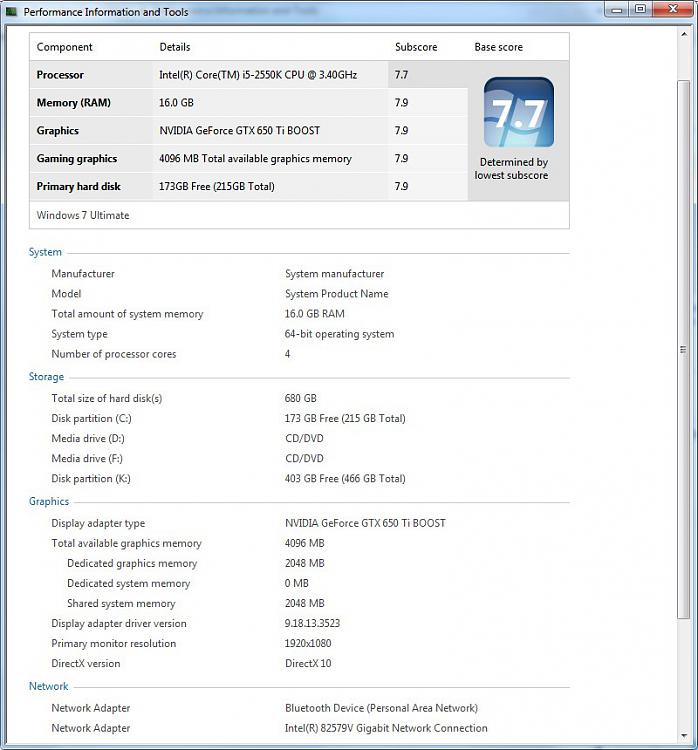Viewport: 698px width, 750px height.
Task: Click driver version 9.18.13.3523 value
Action: pos(312,623)
